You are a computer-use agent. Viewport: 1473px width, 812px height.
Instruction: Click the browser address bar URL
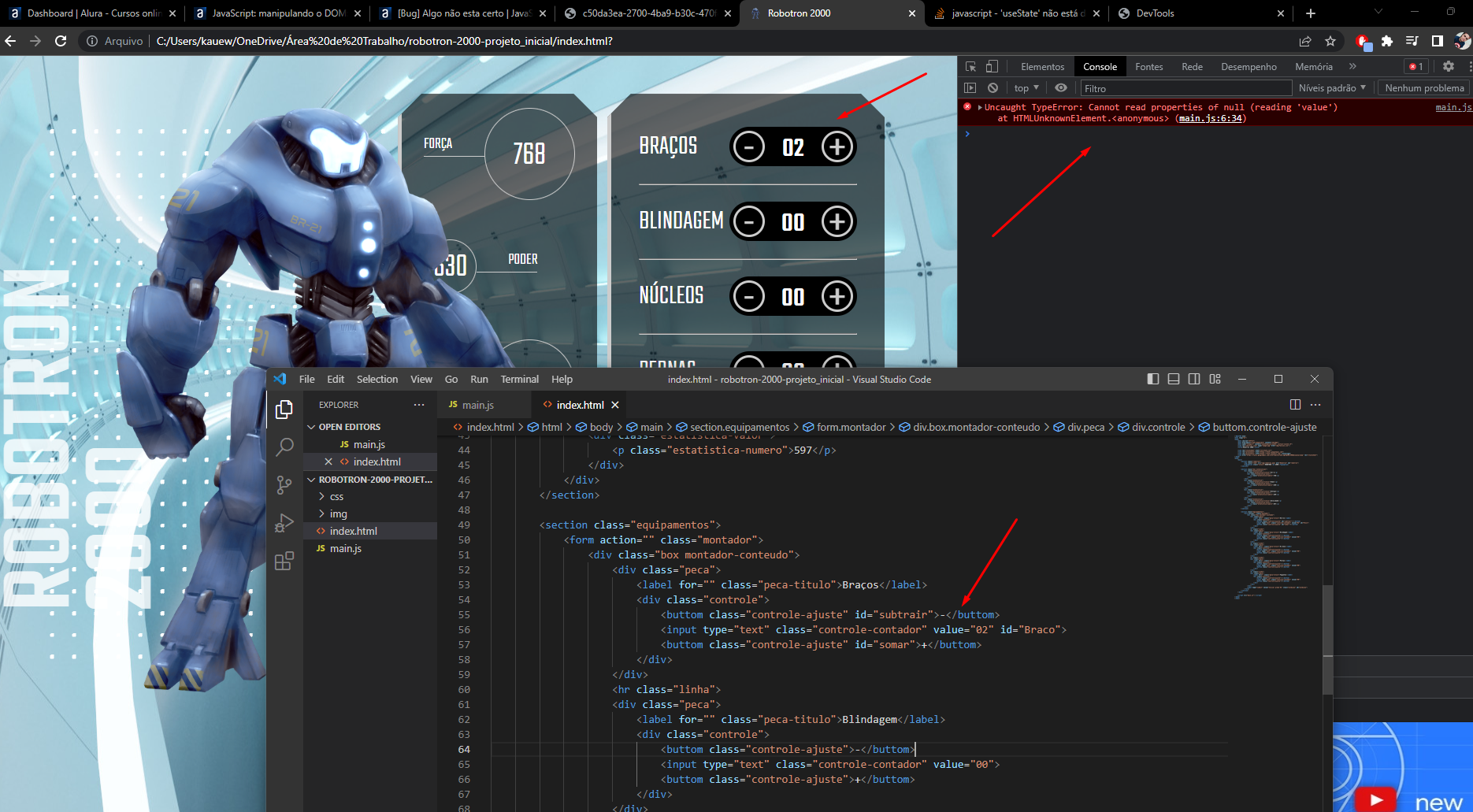[384, 41]
